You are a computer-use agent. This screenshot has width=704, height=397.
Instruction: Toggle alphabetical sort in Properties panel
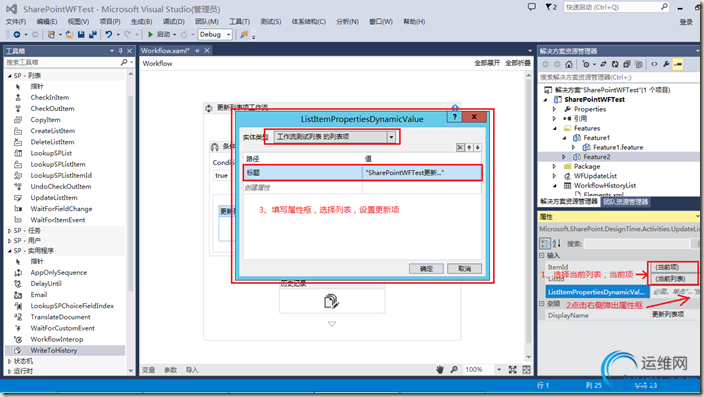point(556,243)
